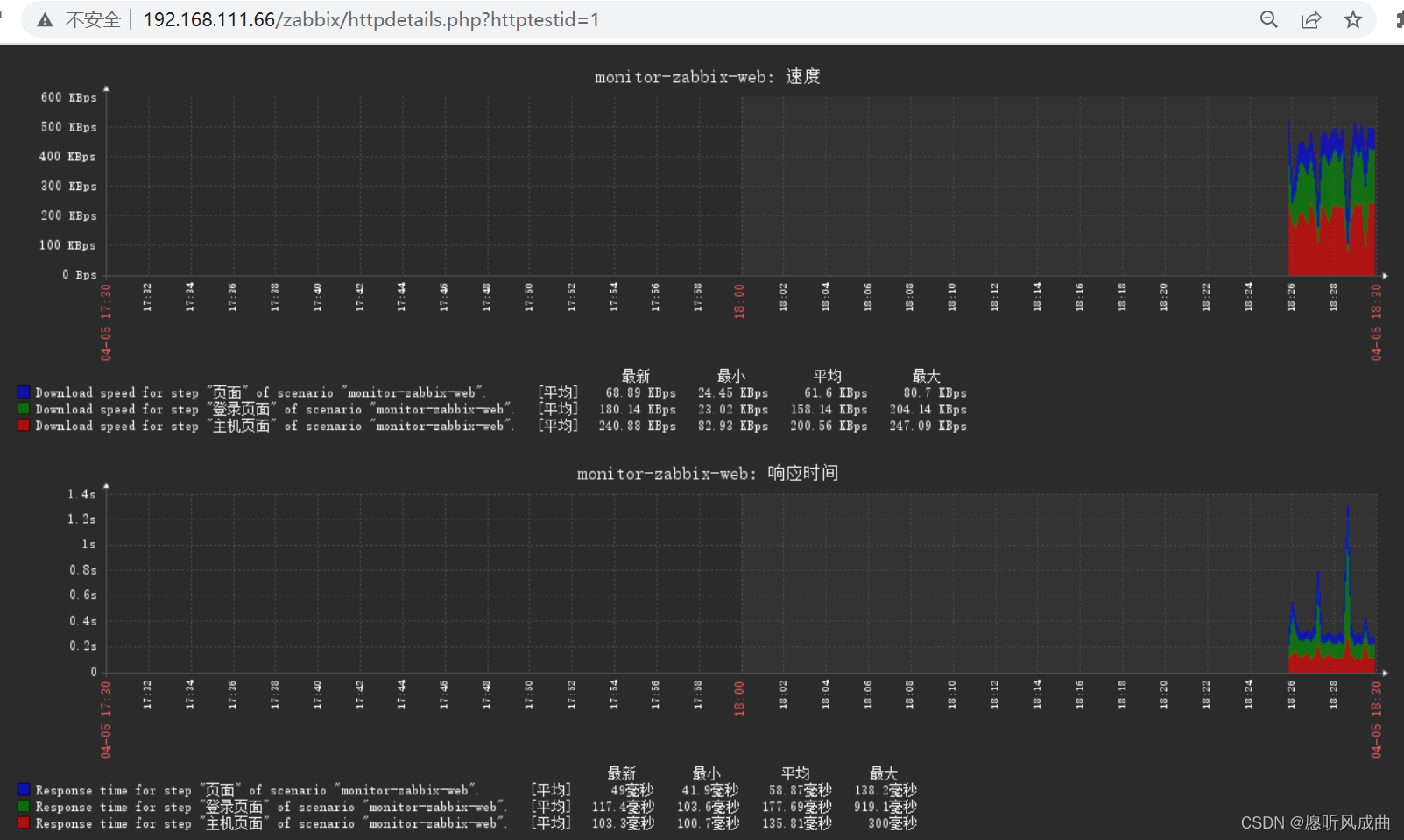Click the latest response value 117.4毫秒
The image size is (1404, 840).
pos(623,808)
